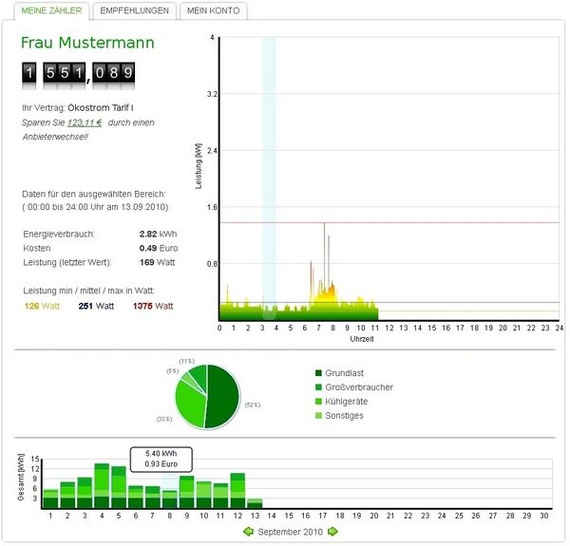
Task: Select the daily bar for day 1
Action: 51,499
